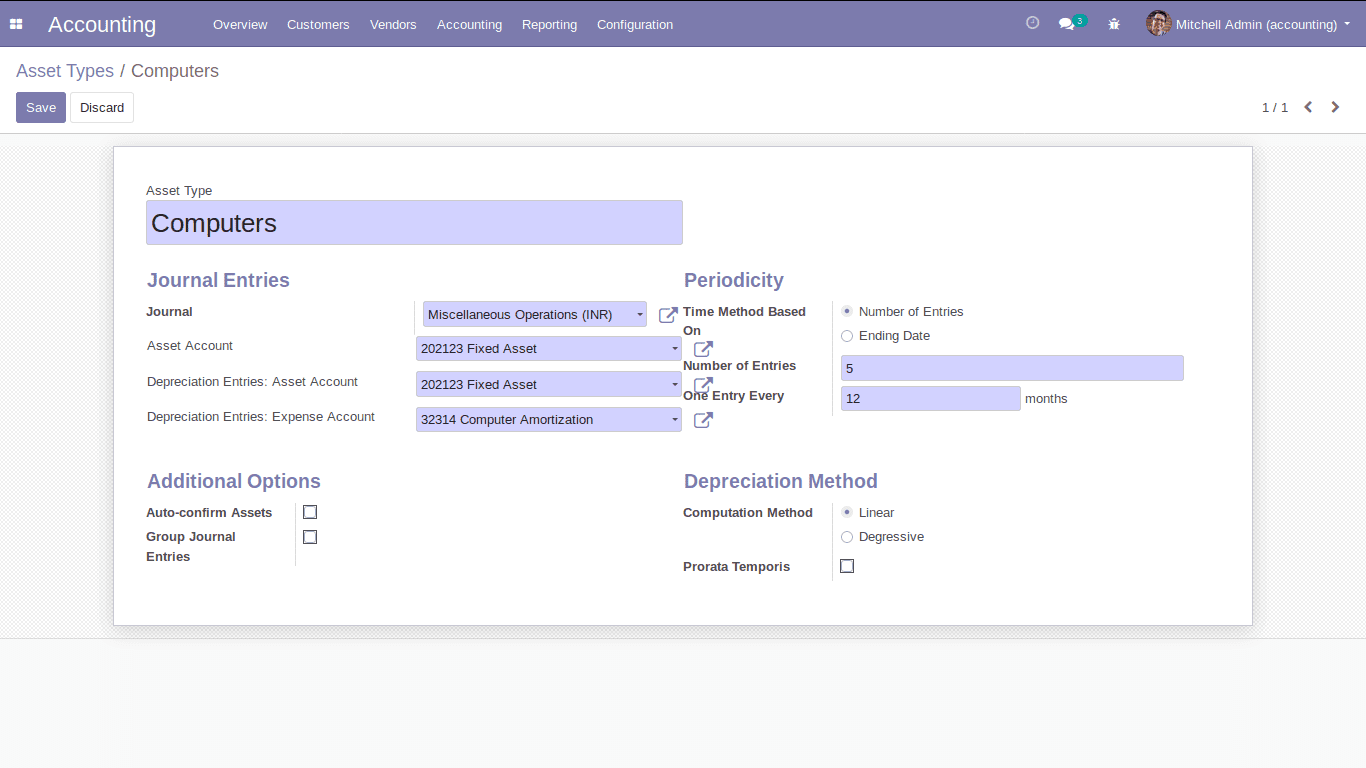Open external link for Expense Account

[x=703, y=420]
